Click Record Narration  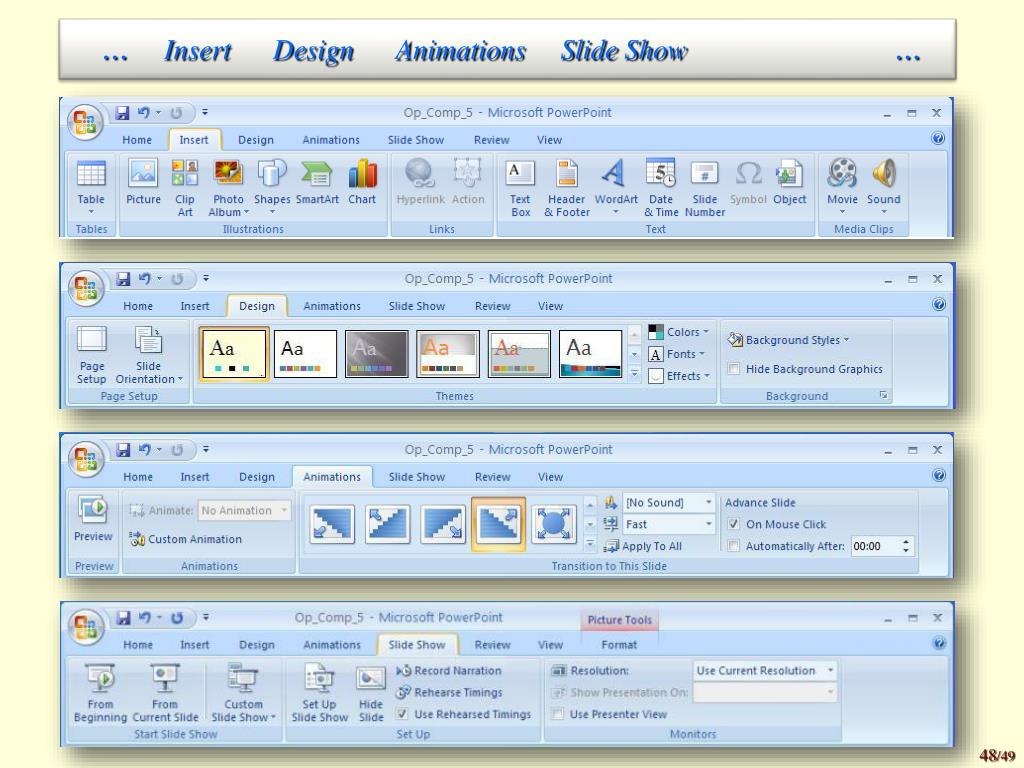click(449, 671)
